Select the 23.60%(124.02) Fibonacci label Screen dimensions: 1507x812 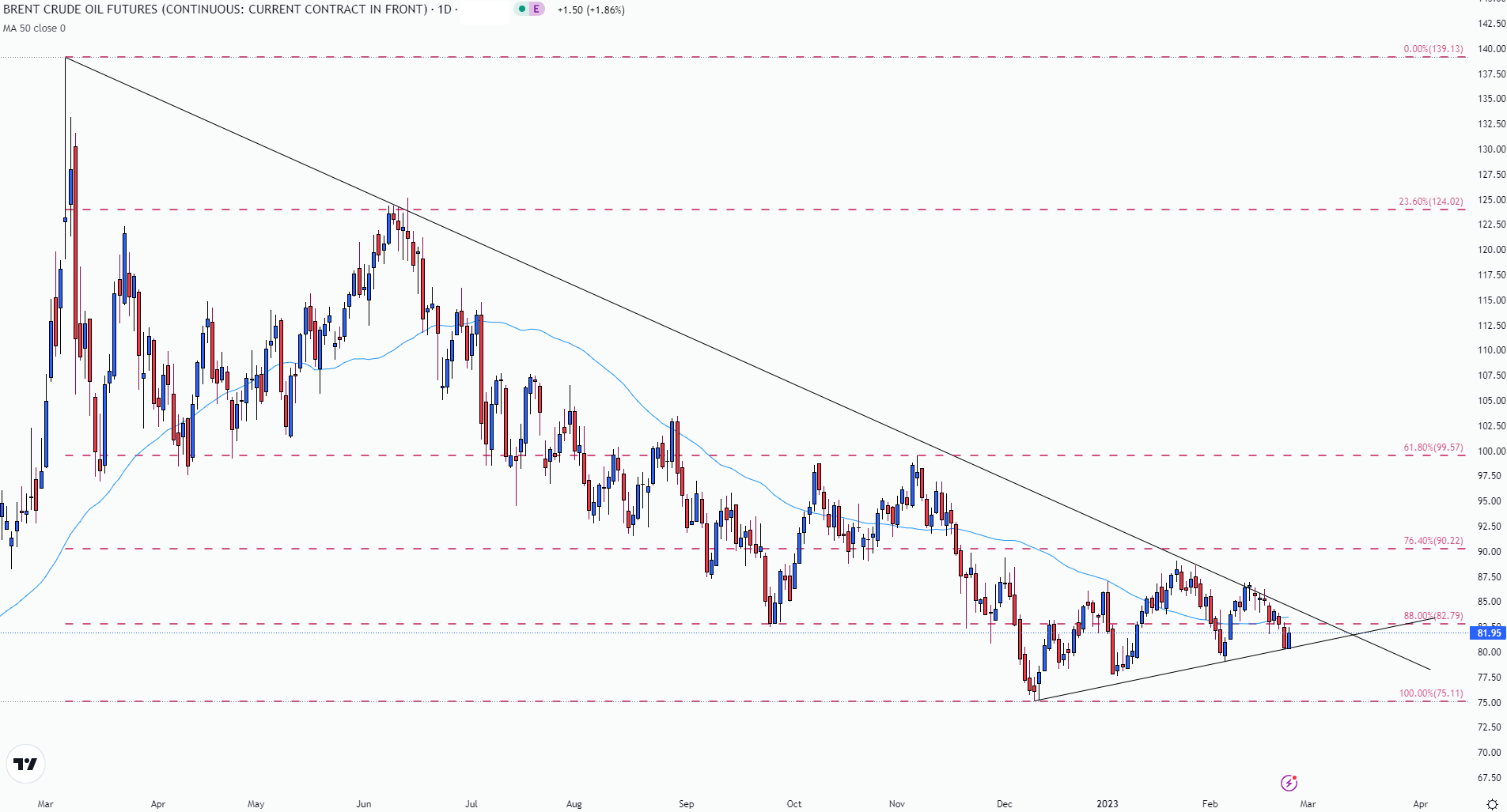(x=1431, y=202)
